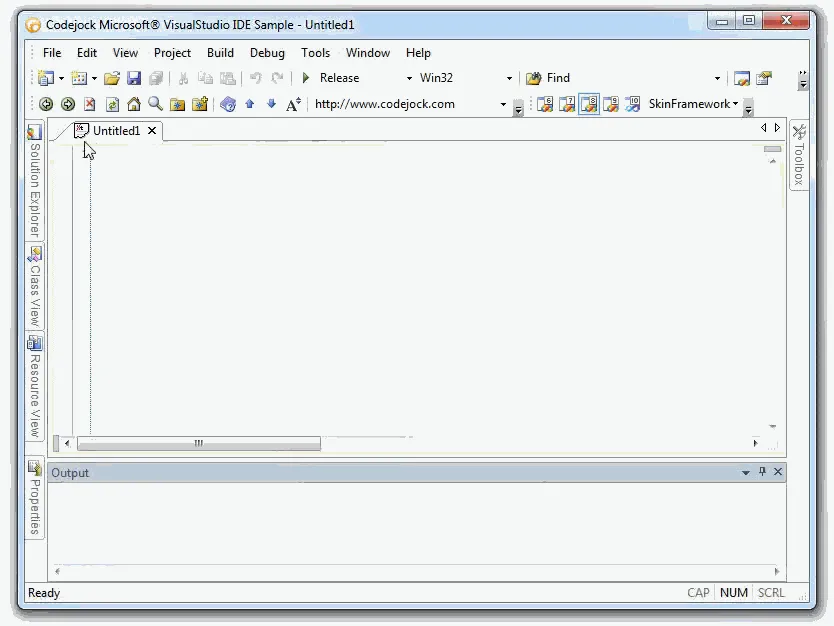Expand standard toolbar overflow chevron
Image resolution: width=834 pixels, height=626 pixels.
tap(803, 80)
